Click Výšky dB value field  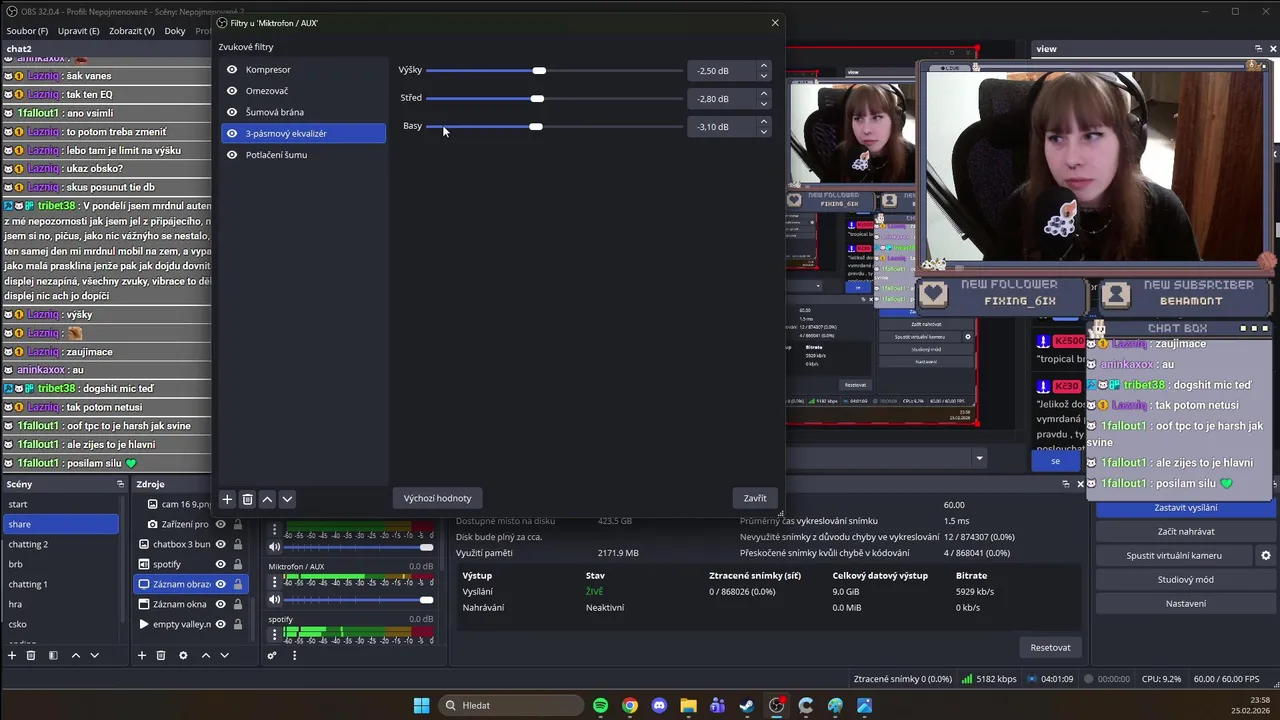tap(722, 71)
